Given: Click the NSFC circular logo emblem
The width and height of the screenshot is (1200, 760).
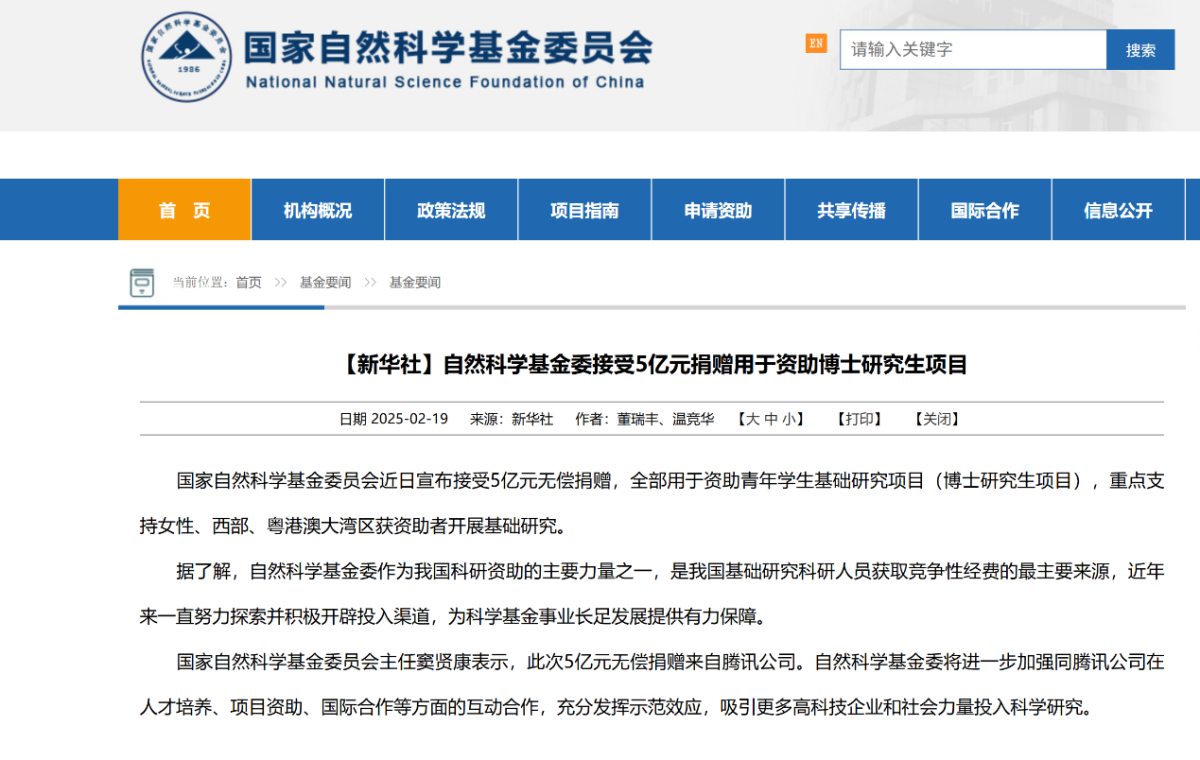Looking at the screenshot, I should [185, 57].
